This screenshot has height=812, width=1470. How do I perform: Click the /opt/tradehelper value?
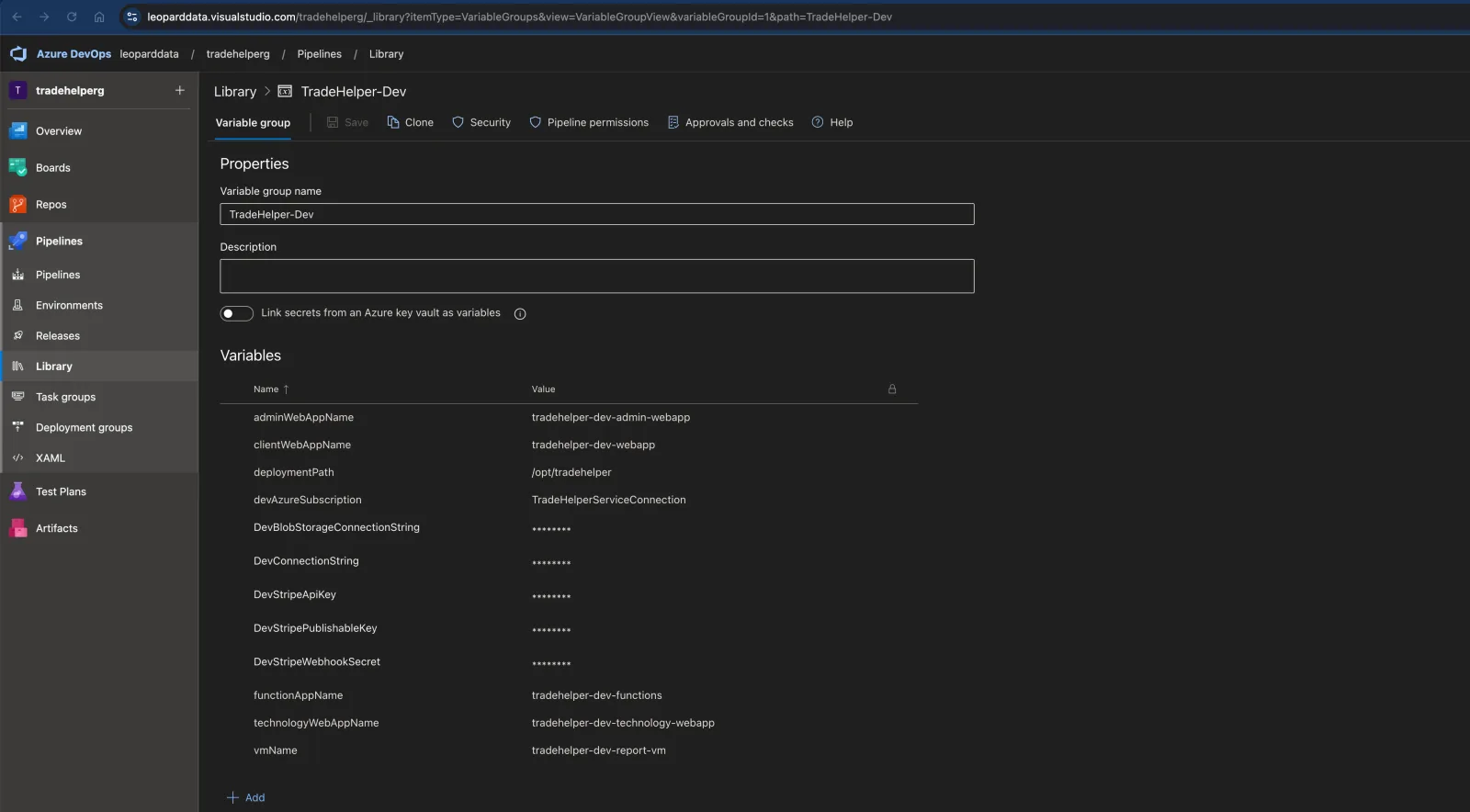click(571, 472)
